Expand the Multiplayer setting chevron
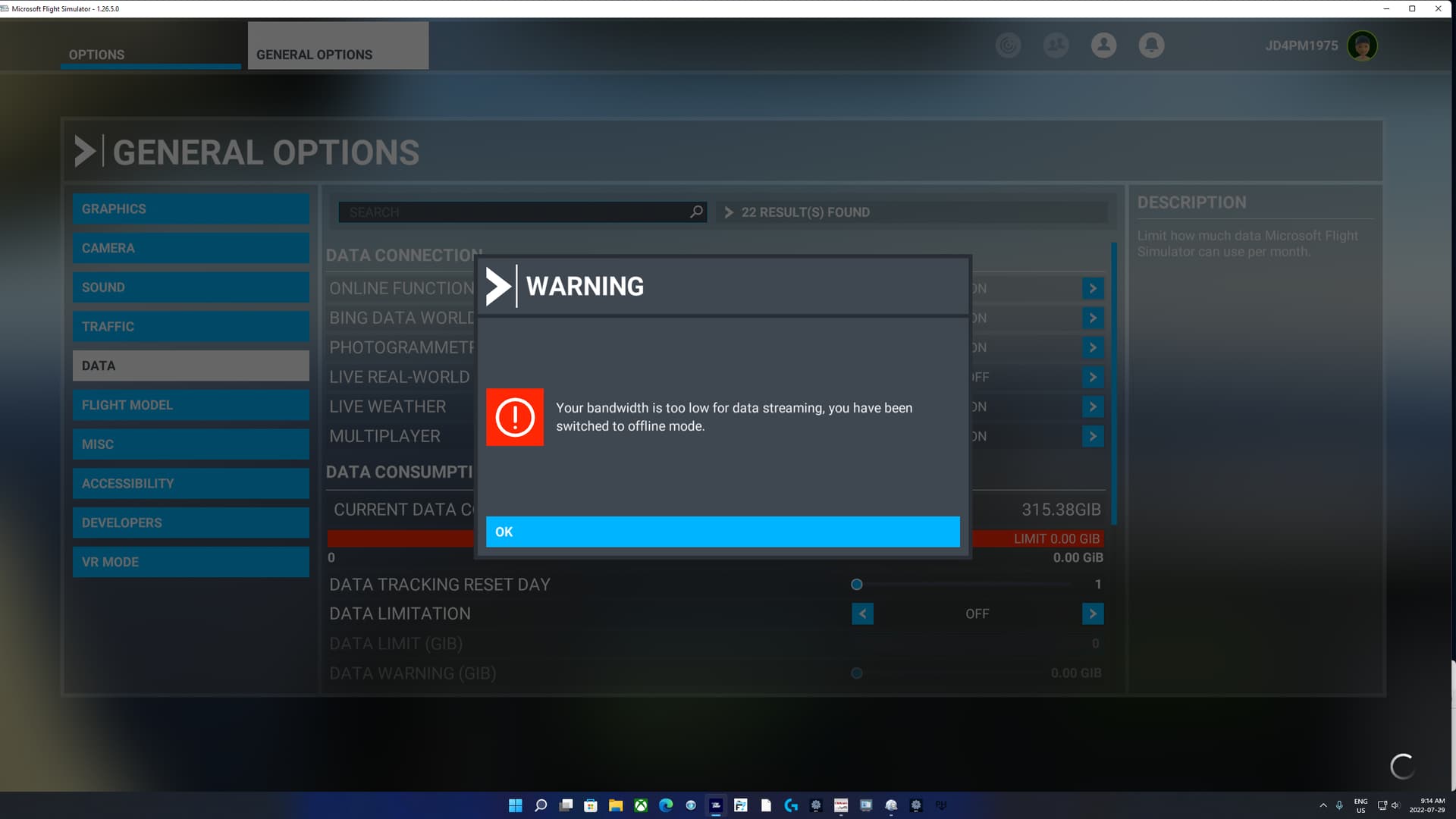This screenshot has height=819, width=1456. pos(1093,436)
